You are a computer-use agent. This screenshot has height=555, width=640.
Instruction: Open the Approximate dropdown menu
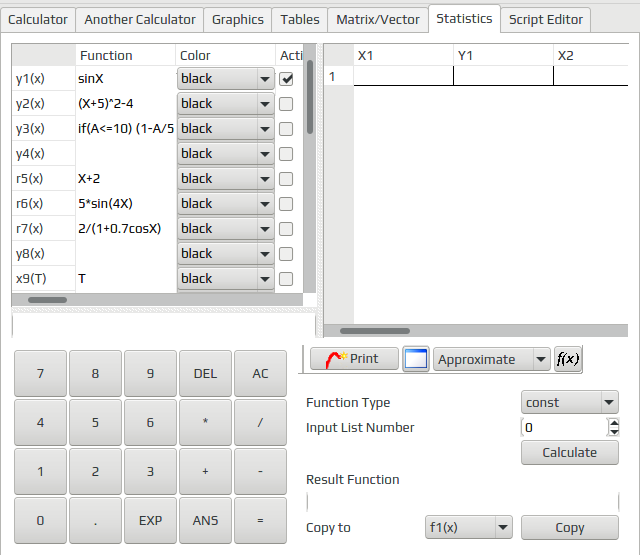tap(492, 359)
